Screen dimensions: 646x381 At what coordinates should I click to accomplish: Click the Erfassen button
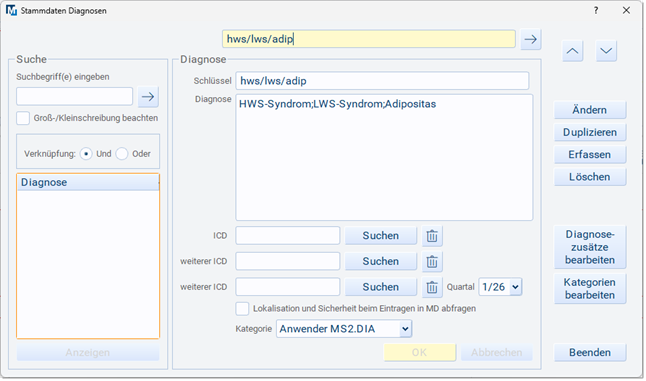(x=590, y=154)
